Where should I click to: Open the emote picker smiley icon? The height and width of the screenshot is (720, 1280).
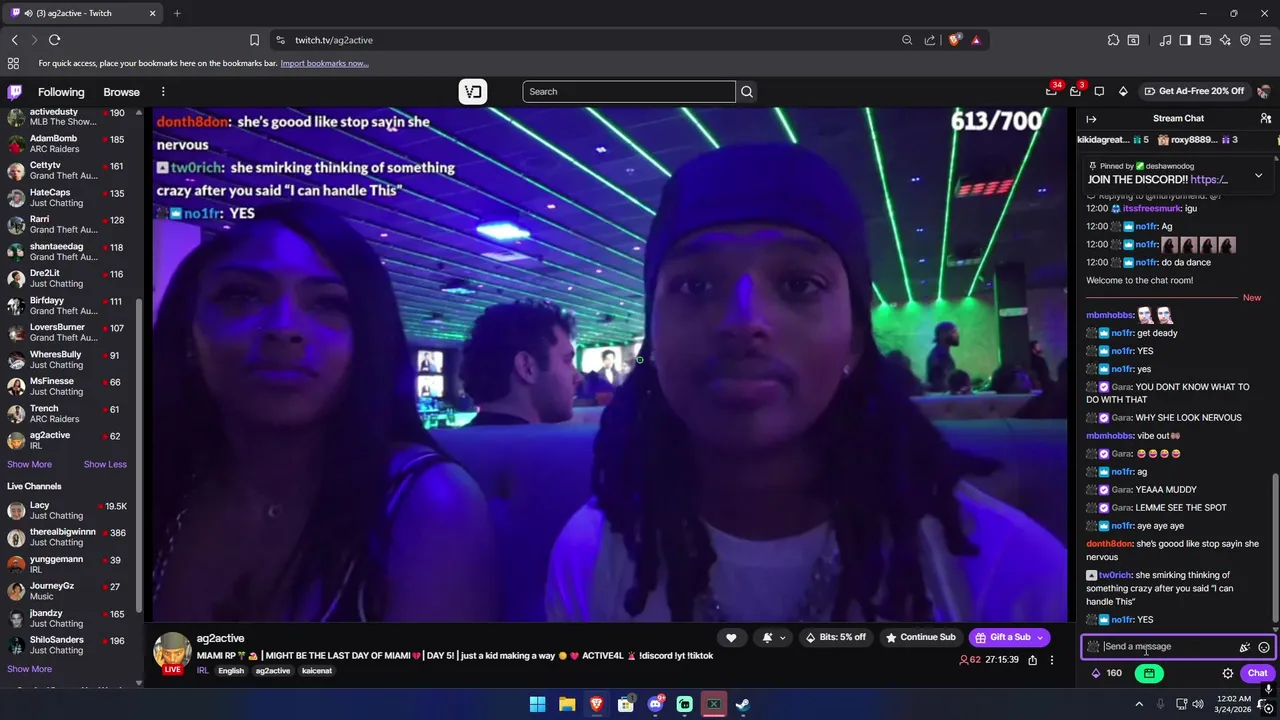1264,647
